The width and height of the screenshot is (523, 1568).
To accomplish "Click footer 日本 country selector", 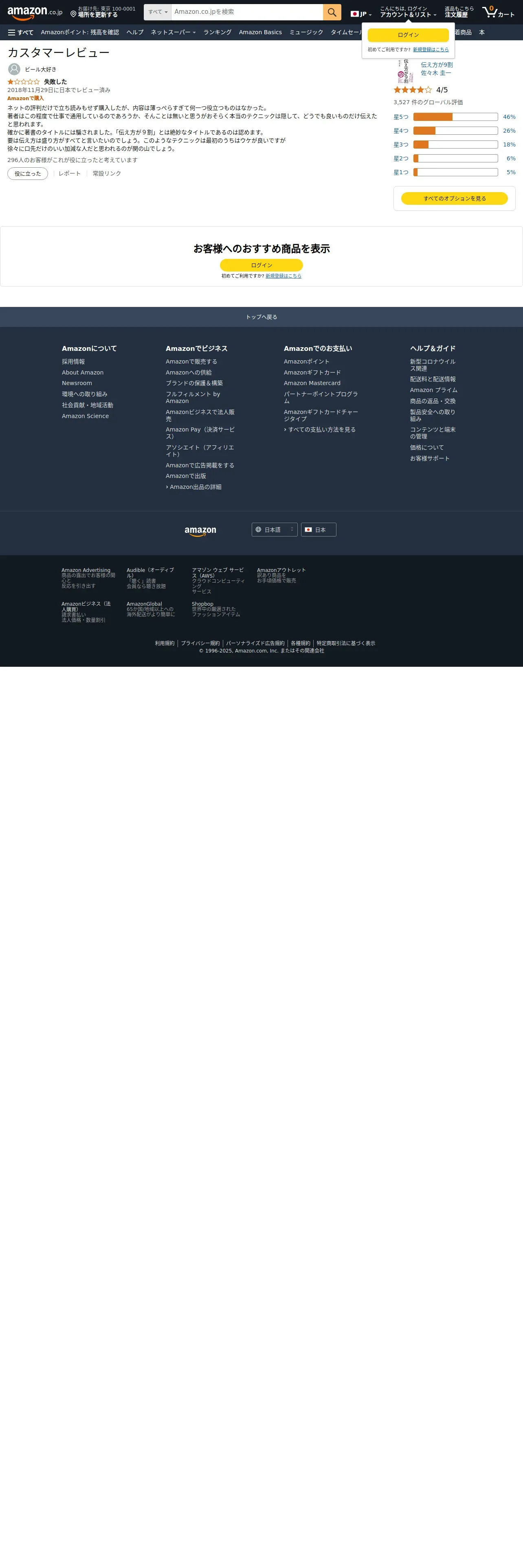I will tap(319, 530).
